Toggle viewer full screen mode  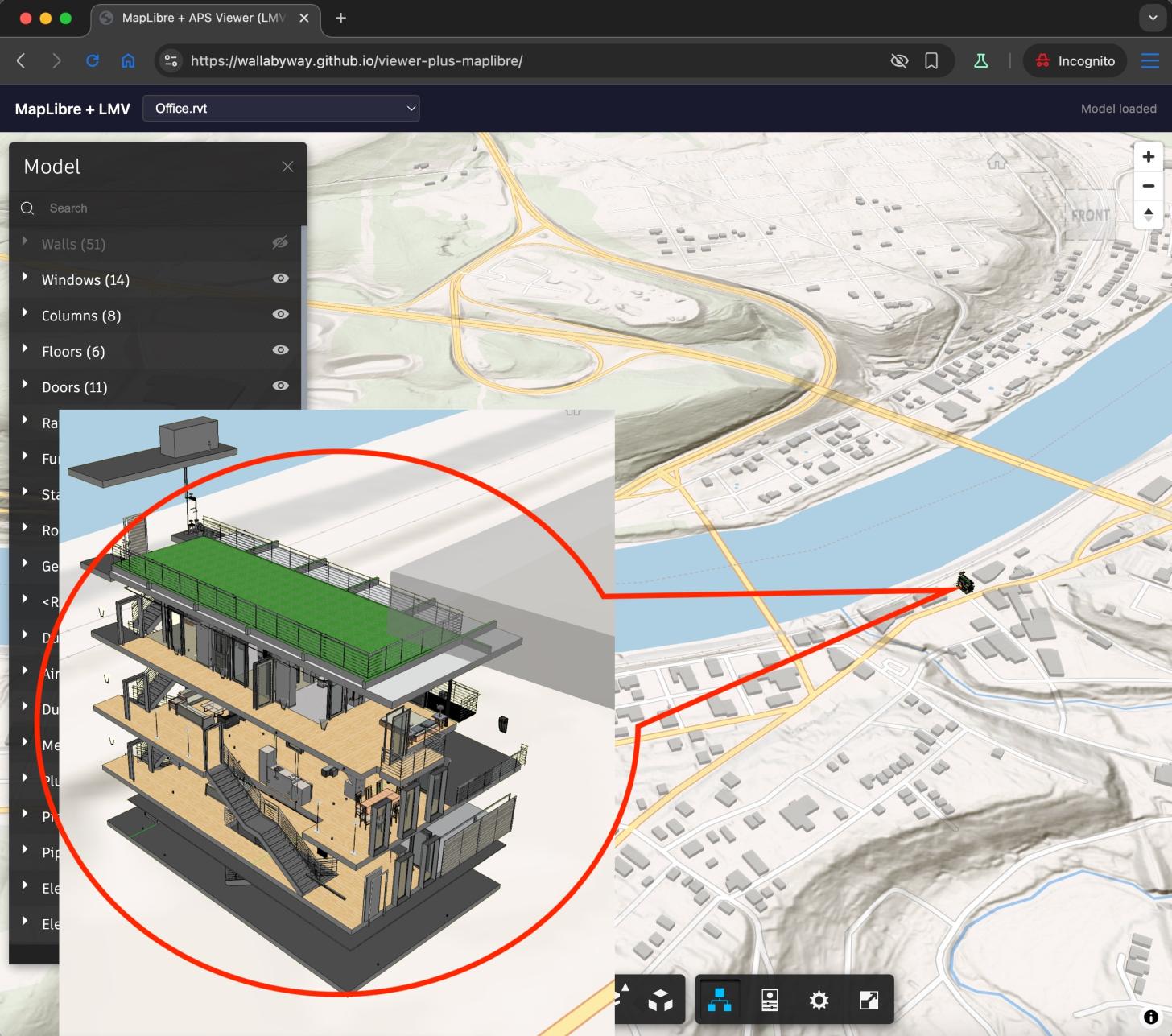[869, 1000]
